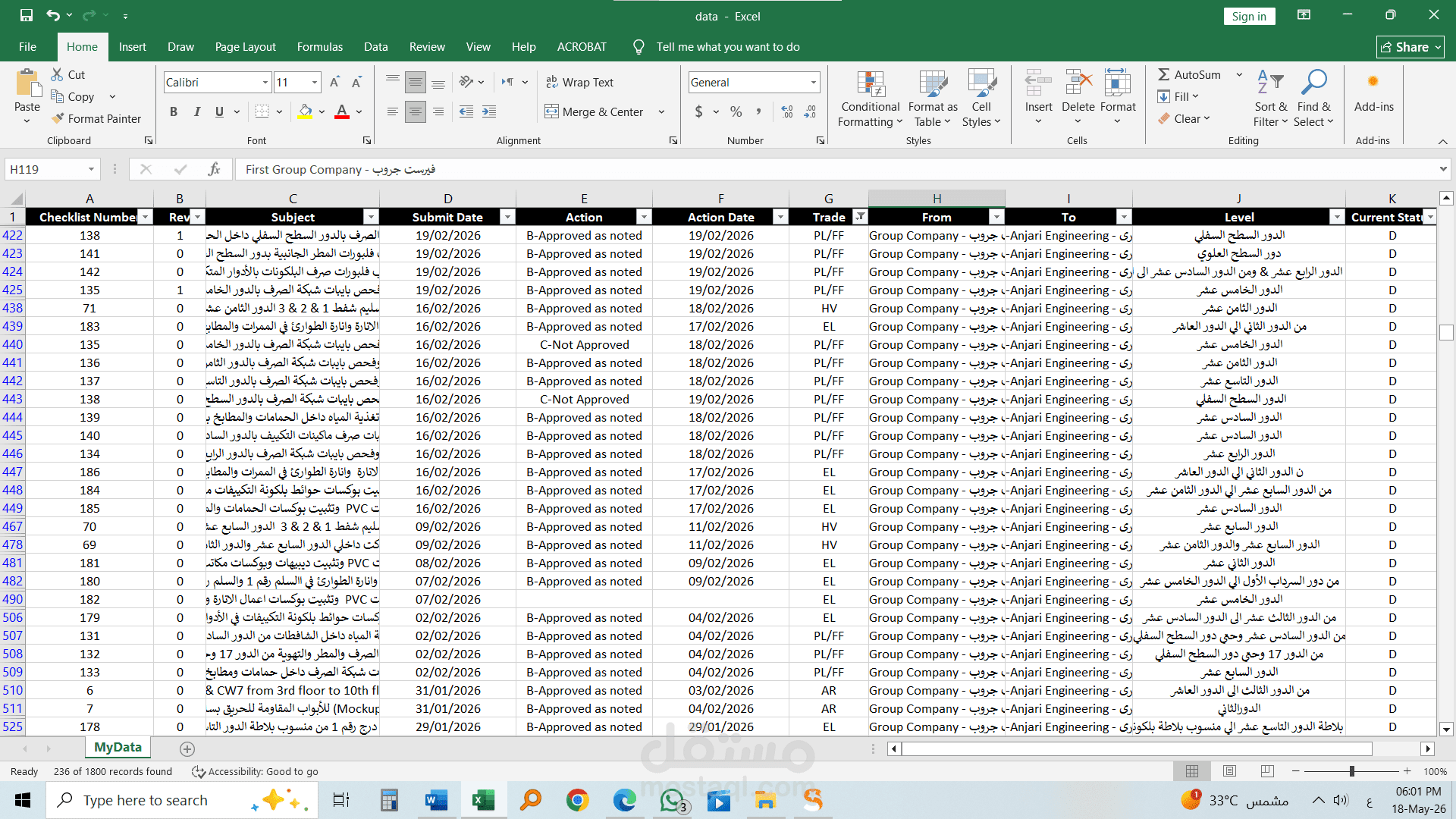Open Format as Table gallery
Image resolution: width=1456 pixels, height=819 pixels.
click(933, 99)
